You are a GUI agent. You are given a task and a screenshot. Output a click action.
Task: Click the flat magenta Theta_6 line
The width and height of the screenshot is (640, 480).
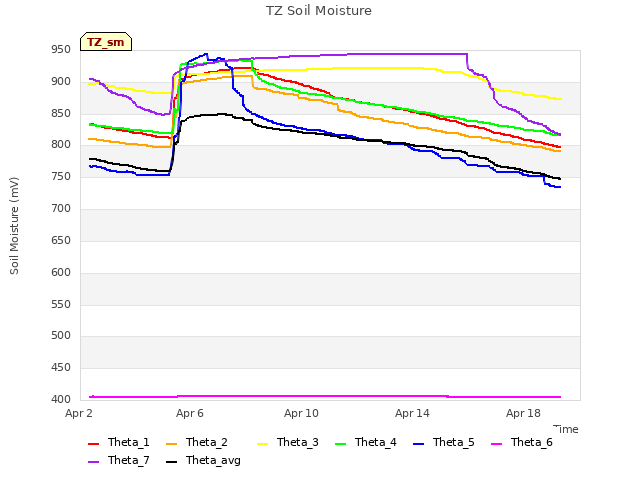[x=325, y=396]
